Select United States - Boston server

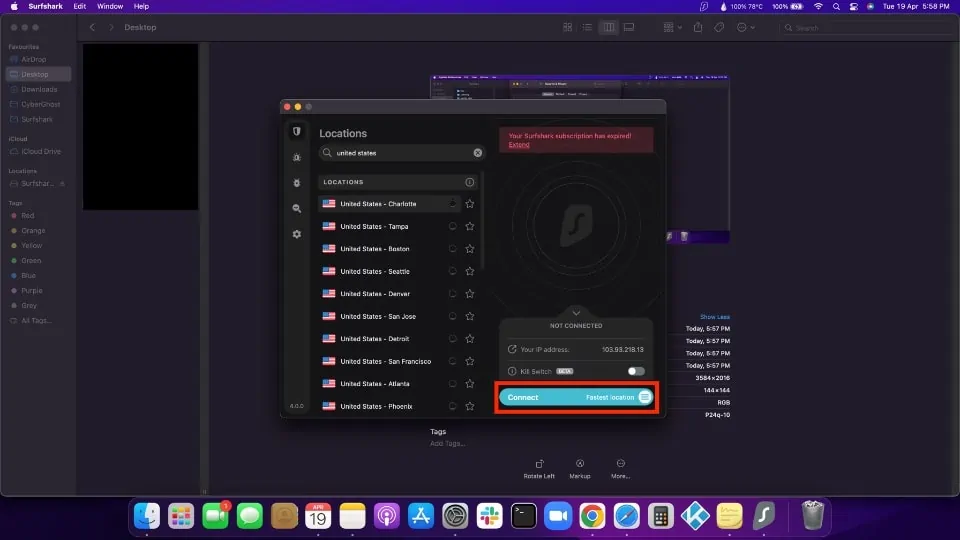(x=389, y=249)
